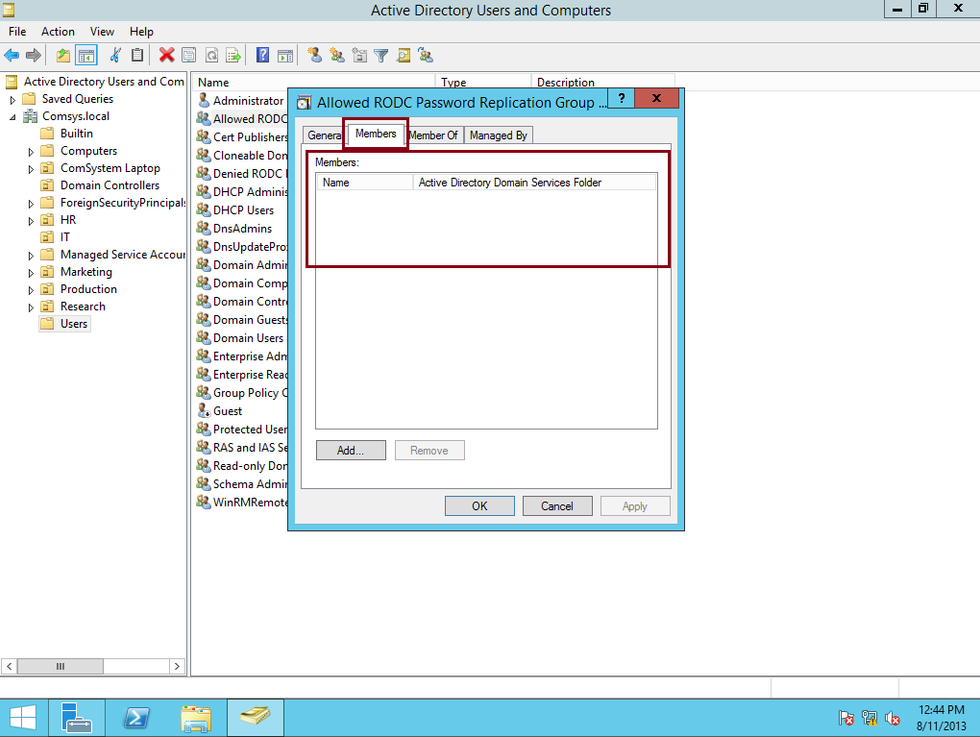Click the Create new user icon
This screenshot has width=980, height=737.
pyautogui.click(x=314, y=56)
